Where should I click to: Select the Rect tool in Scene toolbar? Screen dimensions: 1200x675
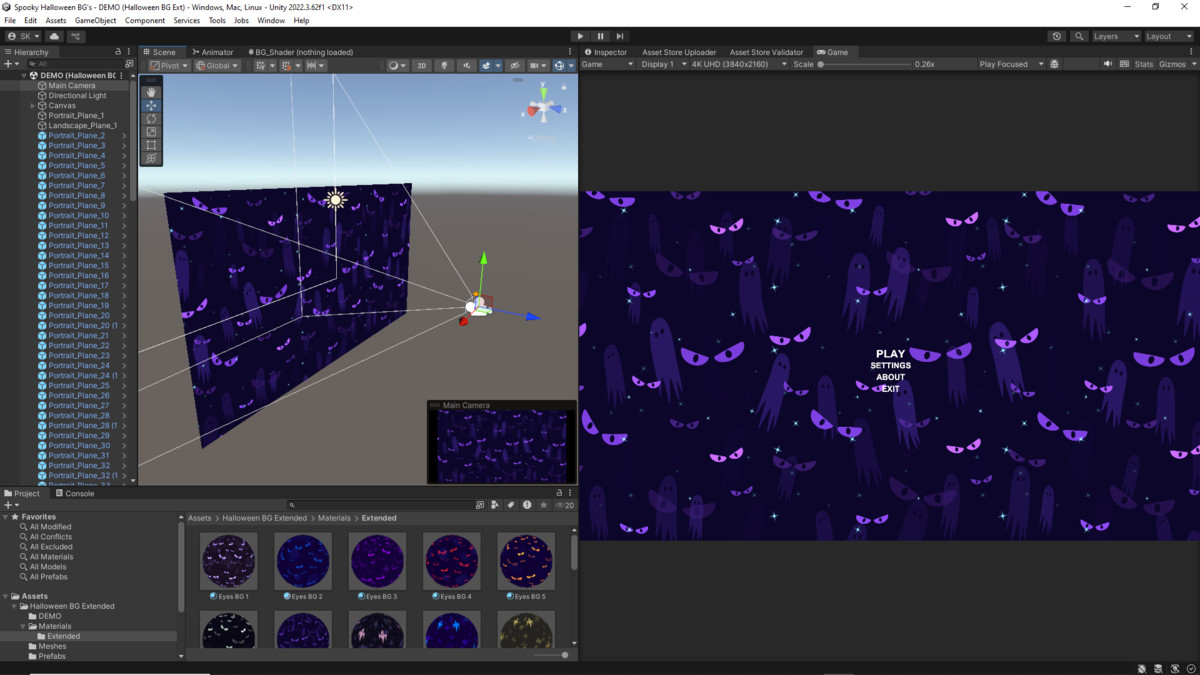click(151, 145)
